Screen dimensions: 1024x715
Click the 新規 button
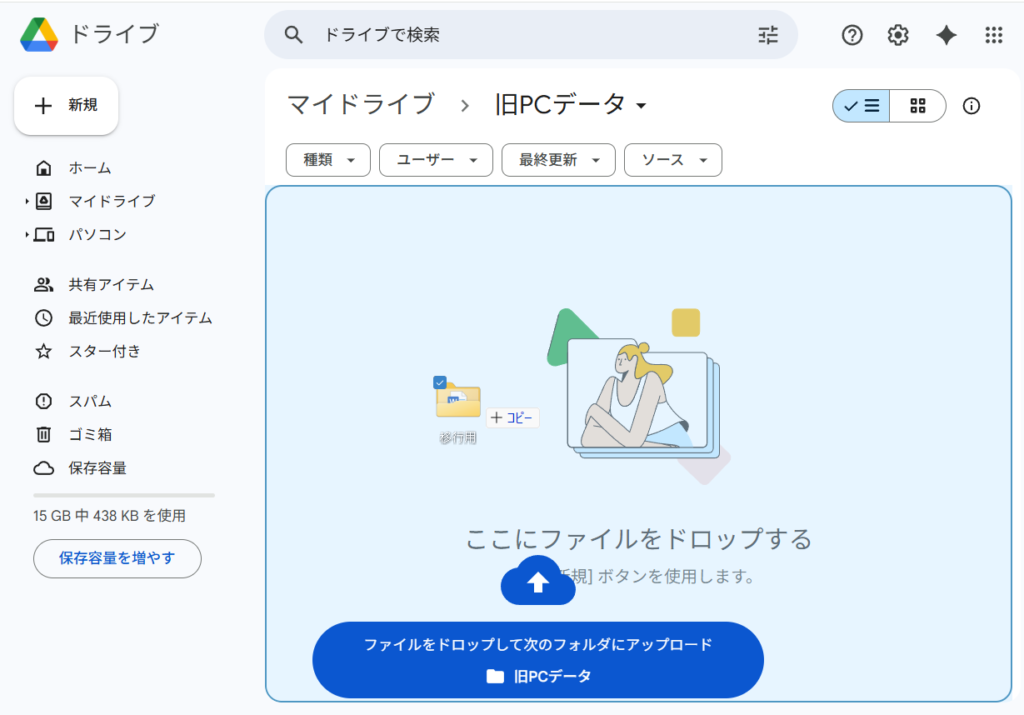tap(66, 106)
